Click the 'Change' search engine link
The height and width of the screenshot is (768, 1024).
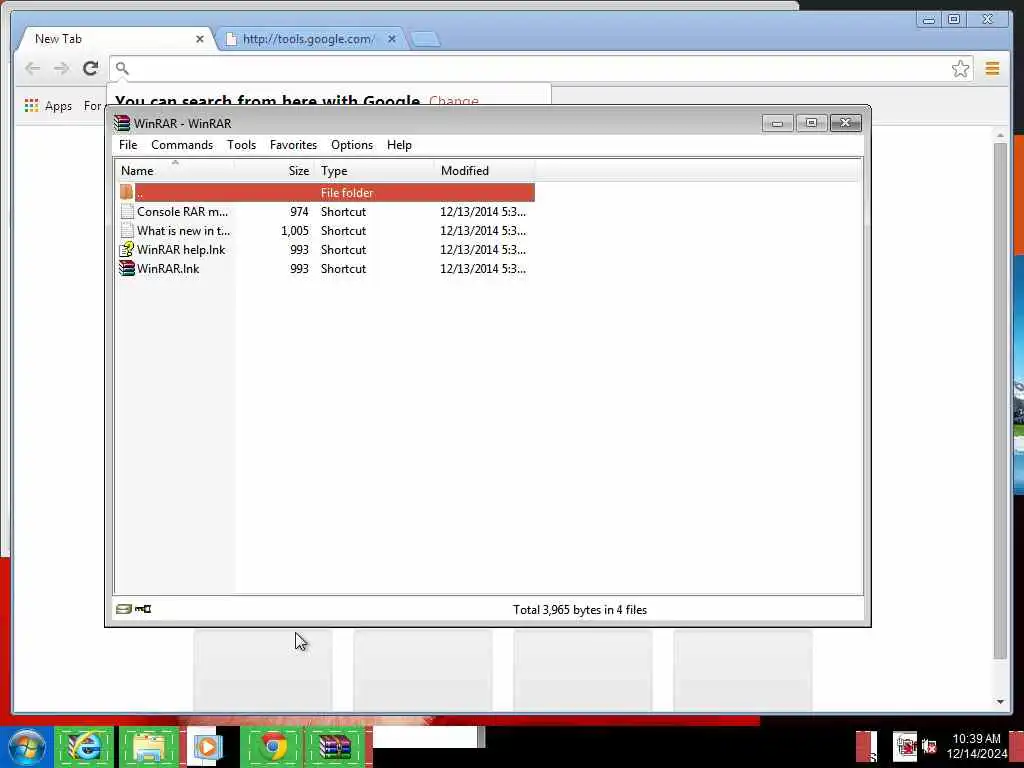(x=454, y=99)
